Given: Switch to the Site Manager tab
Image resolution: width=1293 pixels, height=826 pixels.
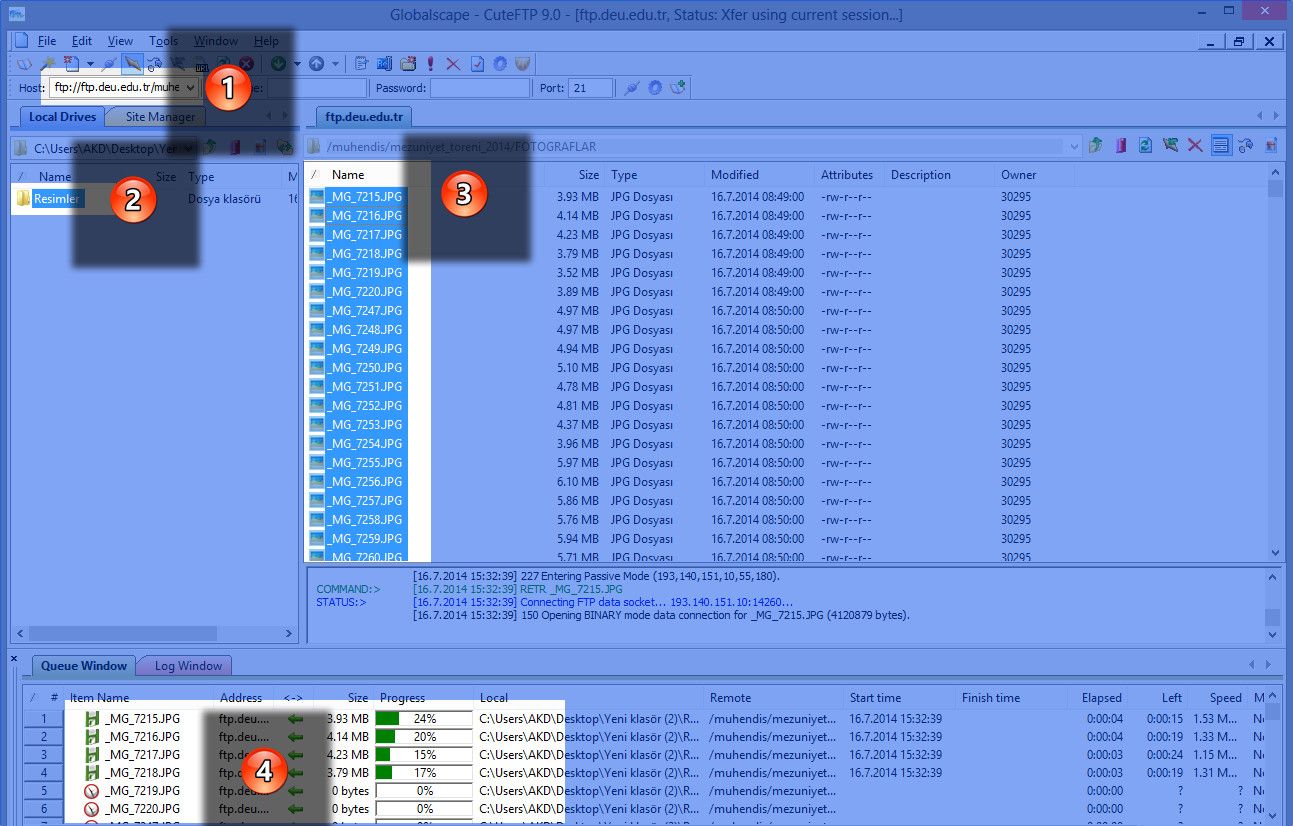Looking at the screenshot, I should click(x=160, y=117).
